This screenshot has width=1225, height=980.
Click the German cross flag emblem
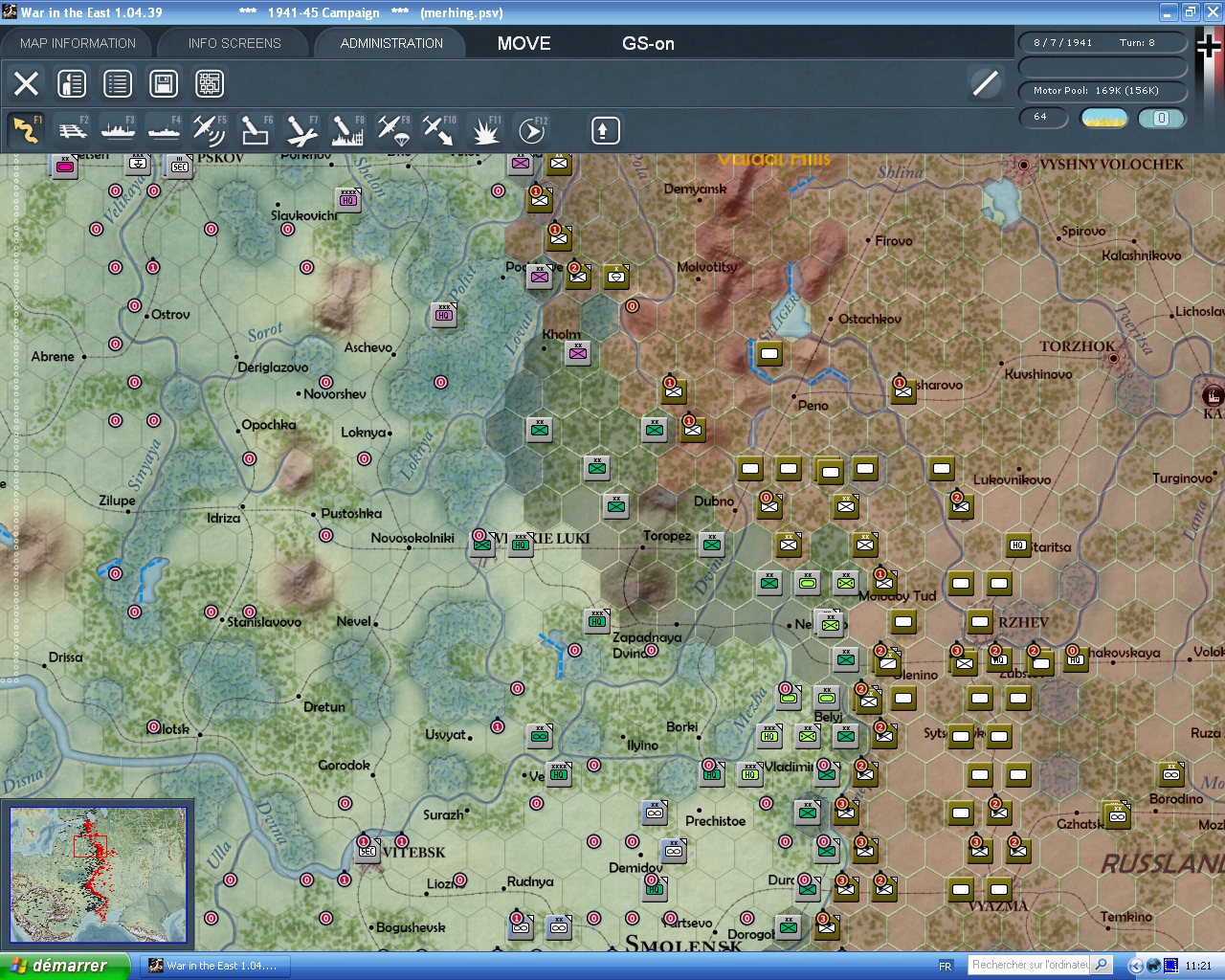point(1210,45)
